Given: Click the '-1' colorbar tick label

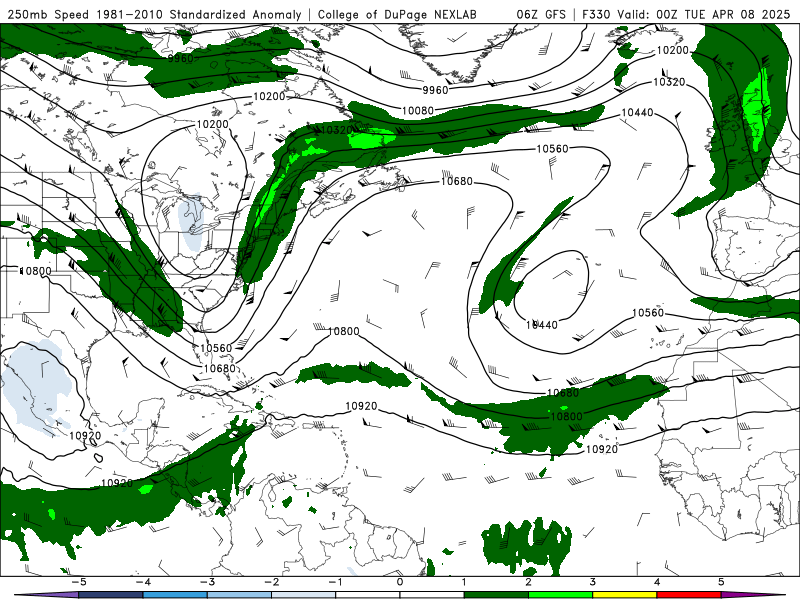Looking at the screenshot, I should [336, 582].
